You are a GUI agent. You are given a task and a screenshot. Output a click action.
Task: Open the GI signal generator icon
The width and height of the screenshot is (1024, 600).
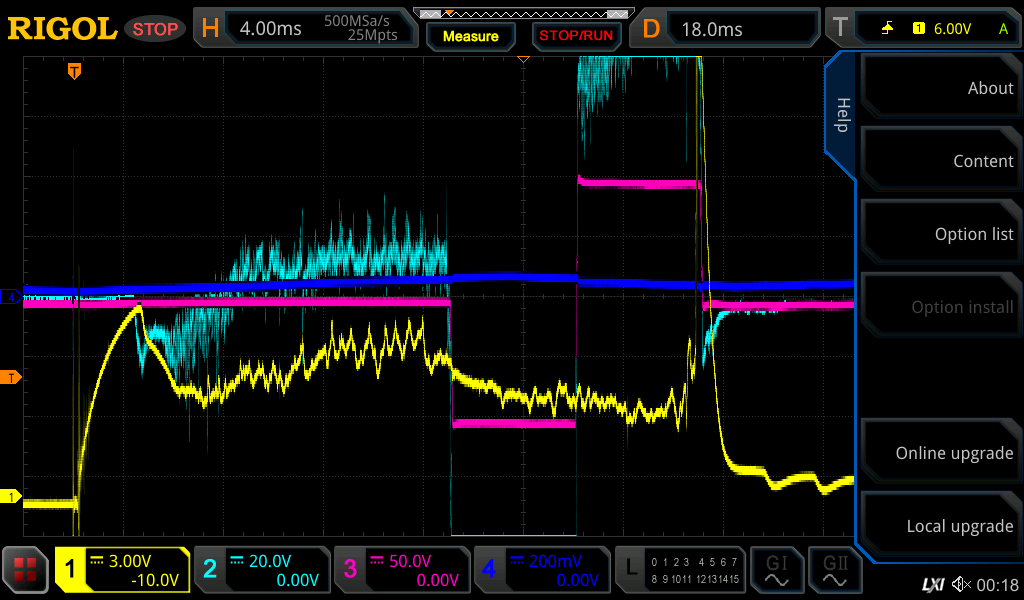(x=776, y=570)
